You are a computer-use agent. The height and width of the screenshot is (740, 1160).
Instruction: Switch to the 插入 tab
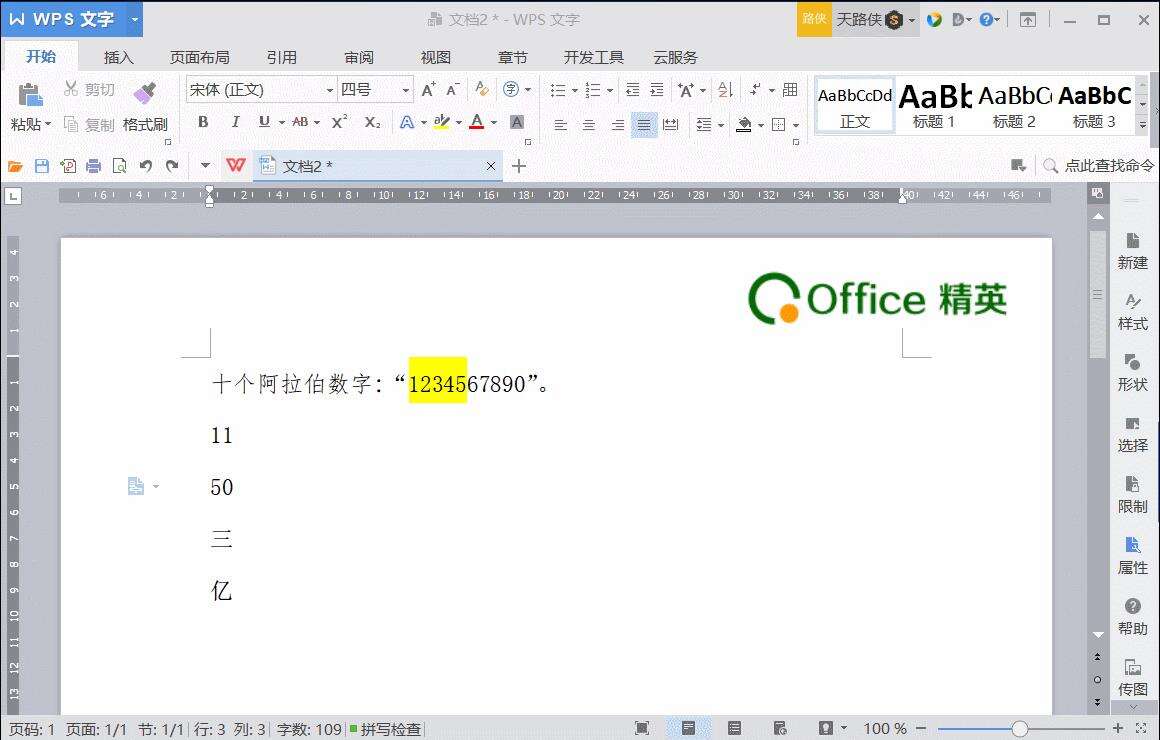[x=118, y=57]
